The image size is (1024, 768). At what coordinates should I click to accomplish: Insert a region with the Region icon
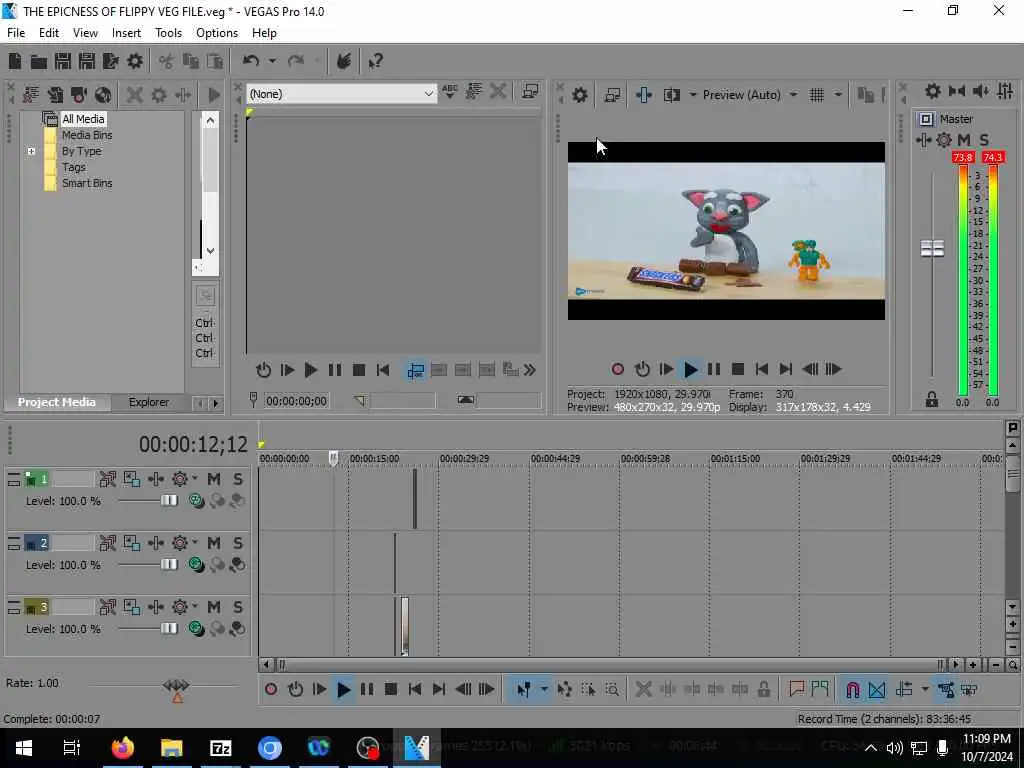(x=820, y=690)
